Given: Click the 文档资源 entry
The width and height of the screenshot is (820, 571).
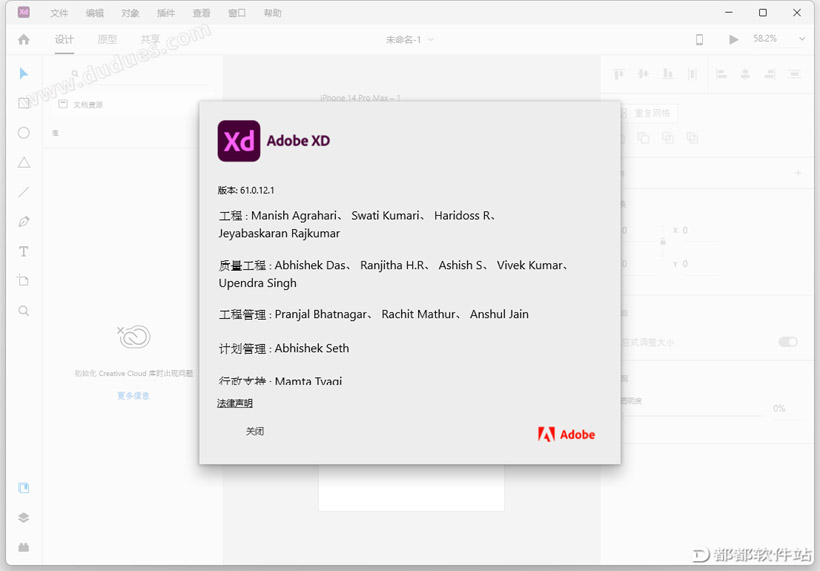Looking at the screenshot, I should point(88,105).
